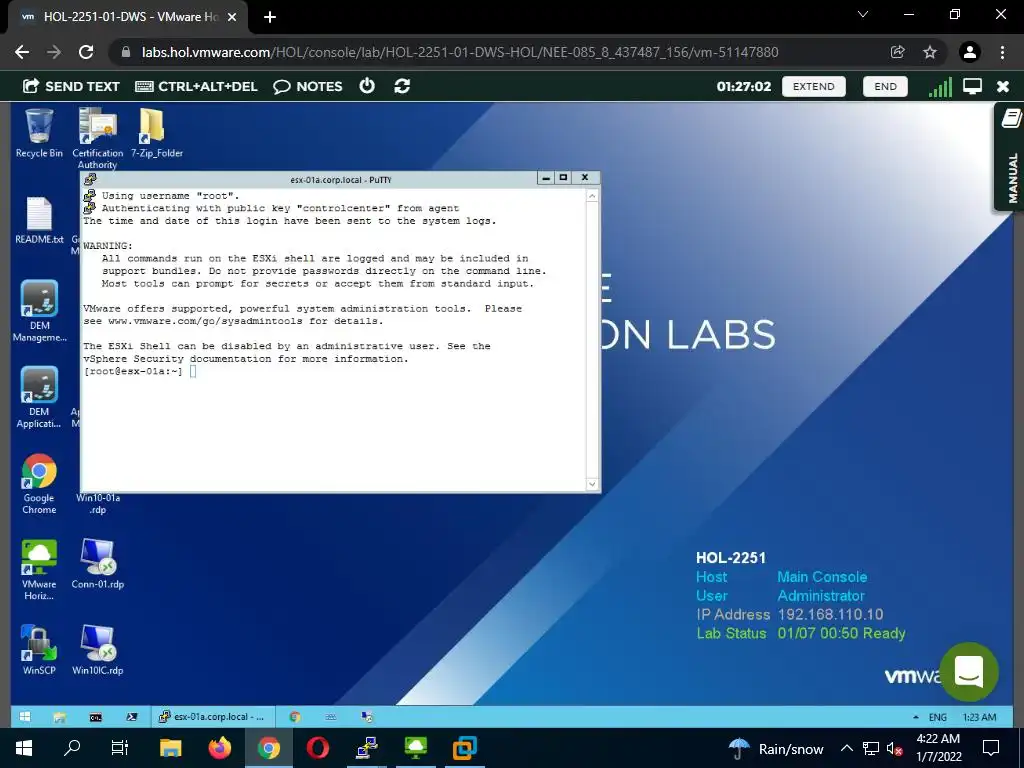Click the PuTTY system menu icon
This screenshot has height=768, width=1024.
[90, 179]
